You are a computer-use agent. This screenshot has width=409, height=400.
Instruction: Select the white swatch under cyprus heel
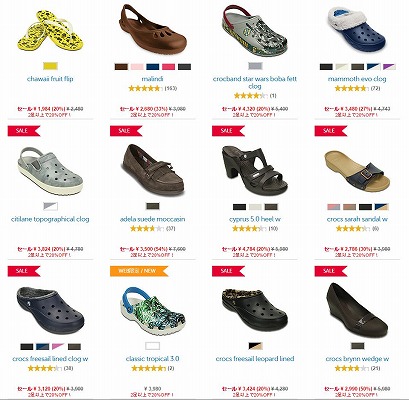pos(255,207)
